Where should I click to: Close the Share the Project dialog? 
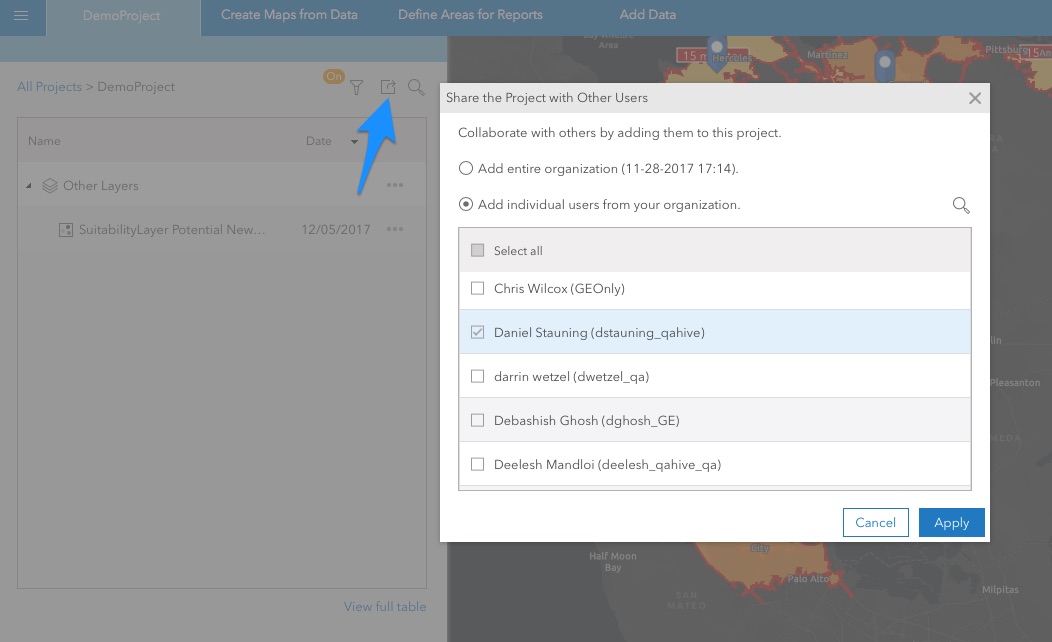[975, 98]
